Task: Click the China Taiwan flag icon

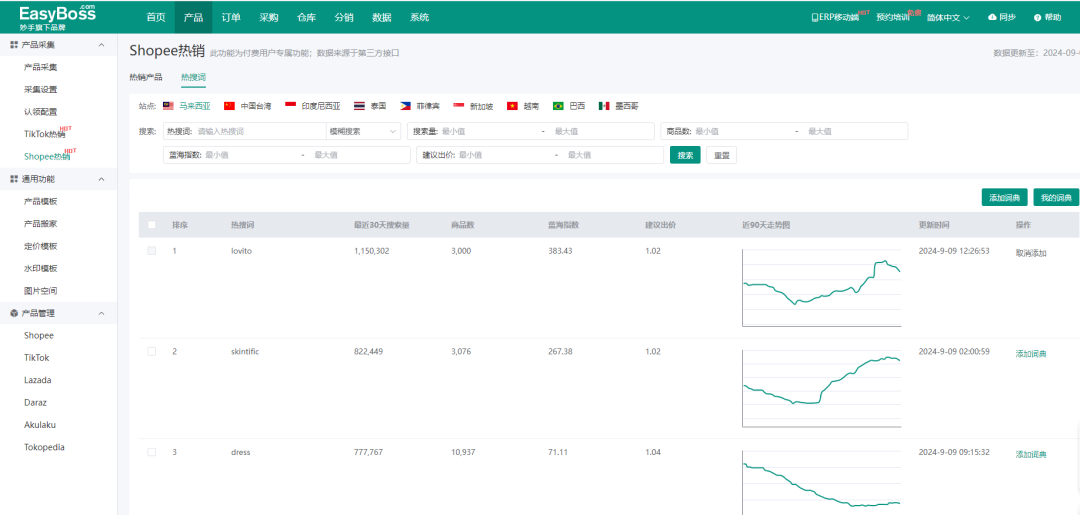Action: pyautogui.click(x=229, y=106)
